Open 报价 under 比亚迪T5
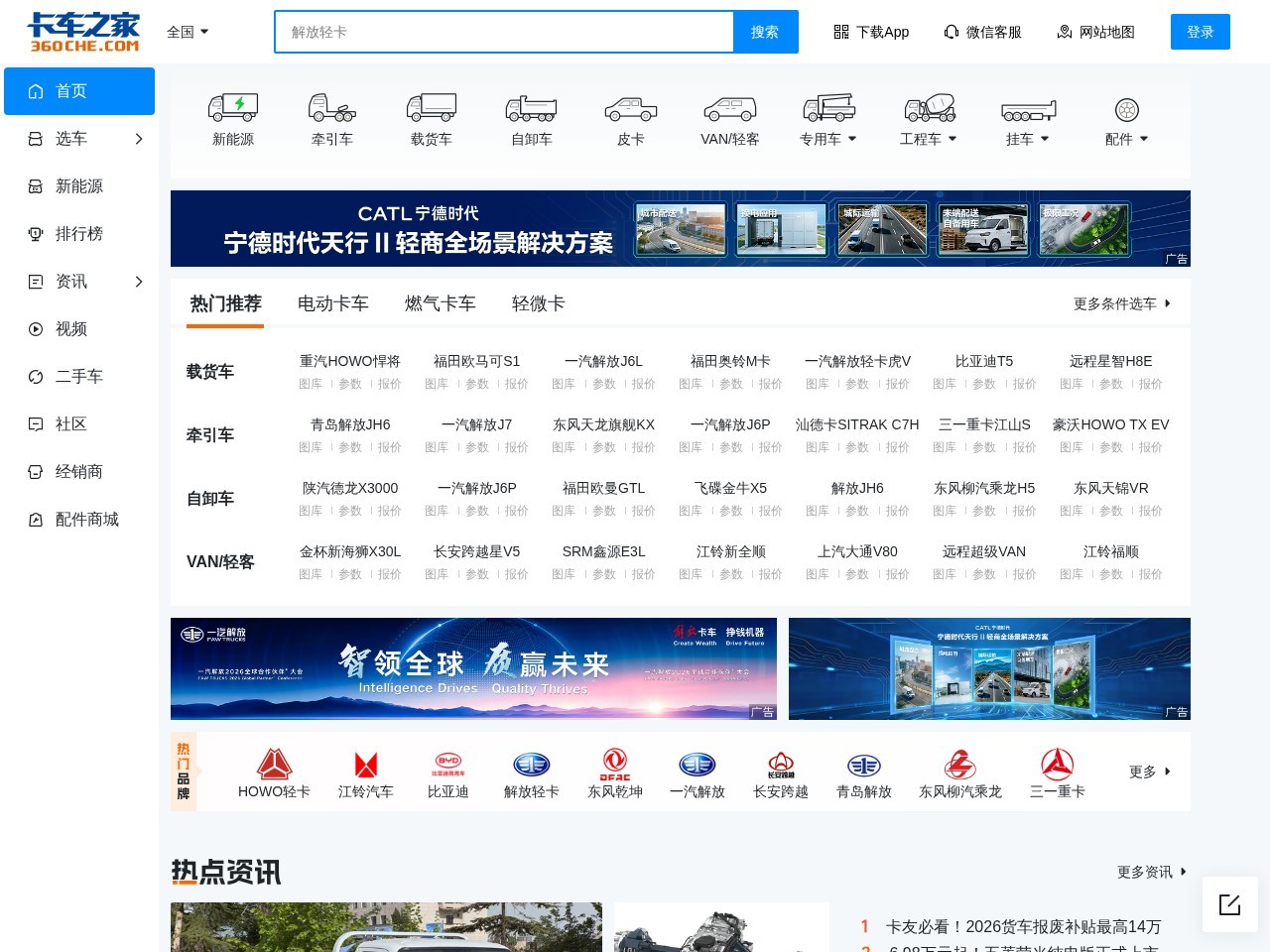 (1025, 384)
